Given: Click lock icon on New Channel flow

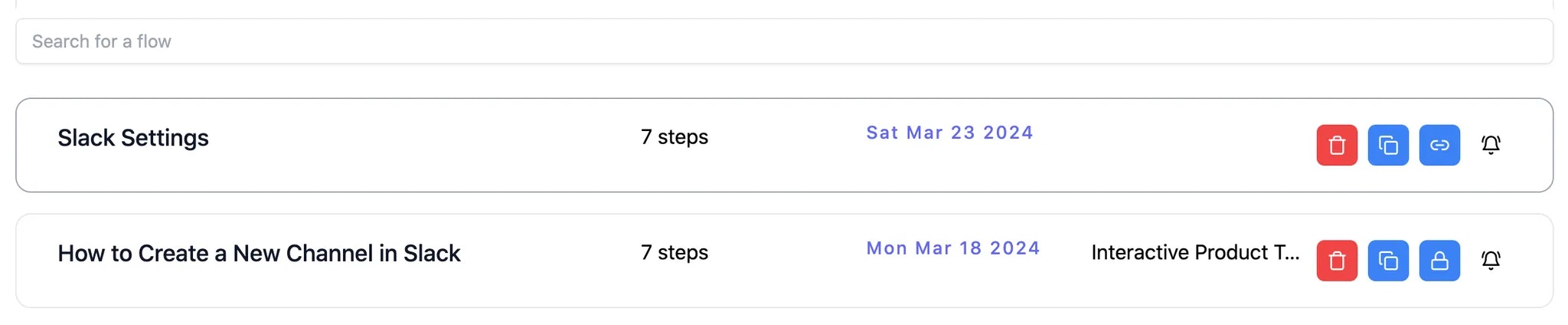Looking at the screenshot, I should 1439,261.
